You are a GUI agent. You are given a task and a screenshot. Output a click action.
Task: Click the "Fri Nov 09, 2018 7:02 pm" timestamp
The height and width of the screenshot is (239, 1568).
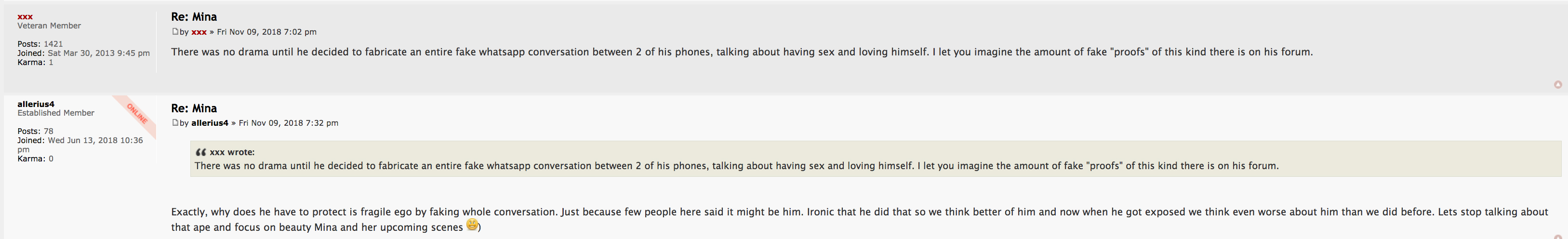266,32
